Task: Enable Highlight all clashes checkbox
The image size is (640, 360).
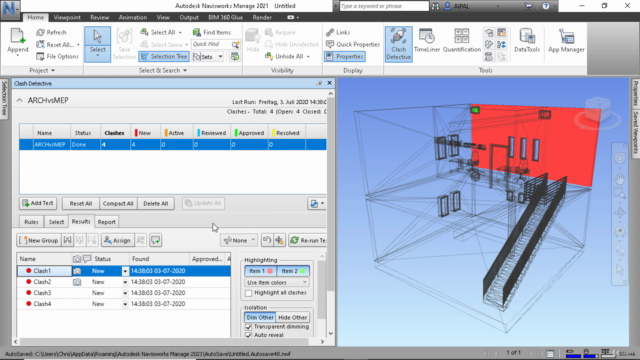Action: tap(249, 293)
